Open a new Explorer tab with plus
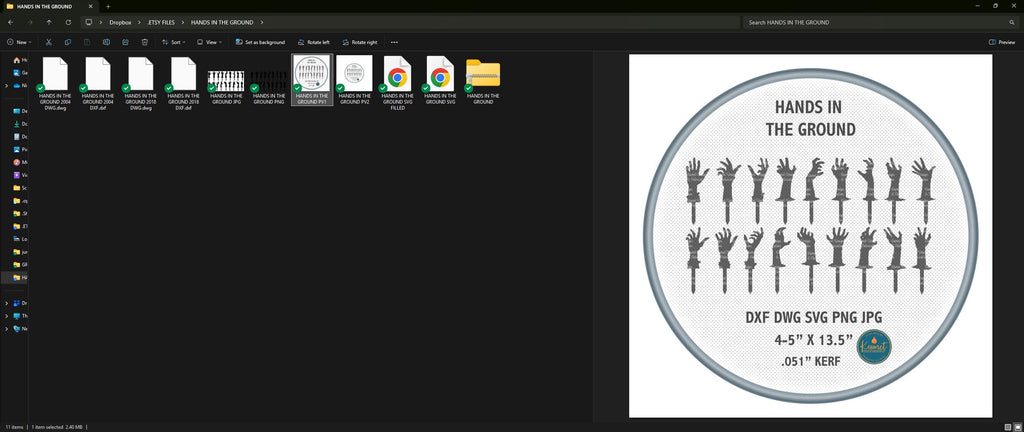1024x432 pixels. (x=108, y=6)
